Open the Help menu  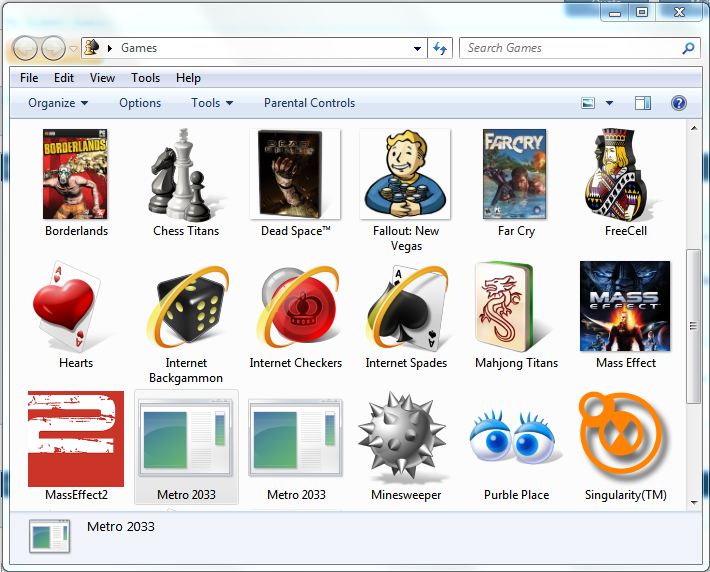tap(188, 78)
